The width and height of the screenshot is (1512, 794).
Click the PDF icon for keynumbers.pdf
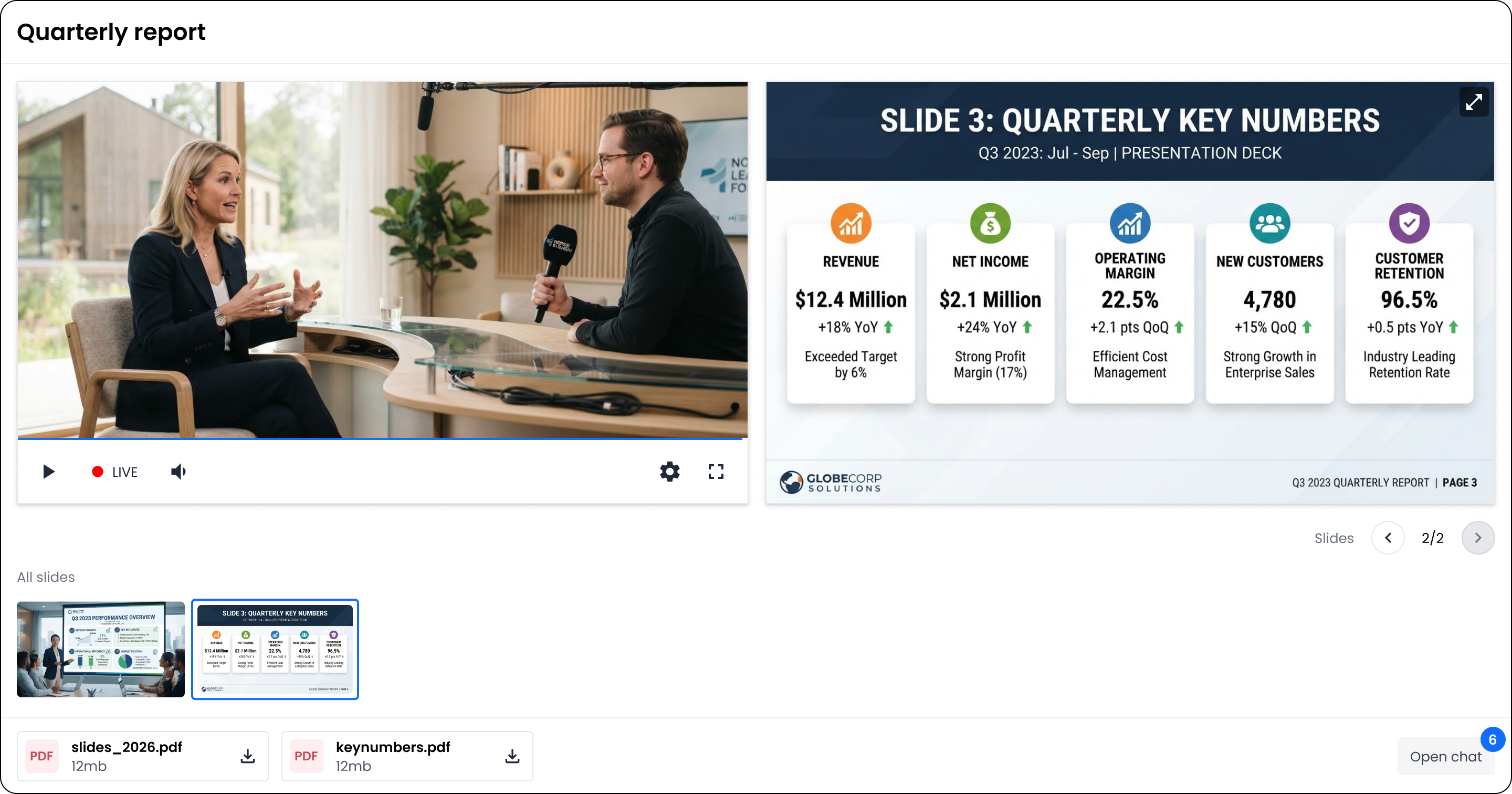pyautogui.click(x=306, y=756)
